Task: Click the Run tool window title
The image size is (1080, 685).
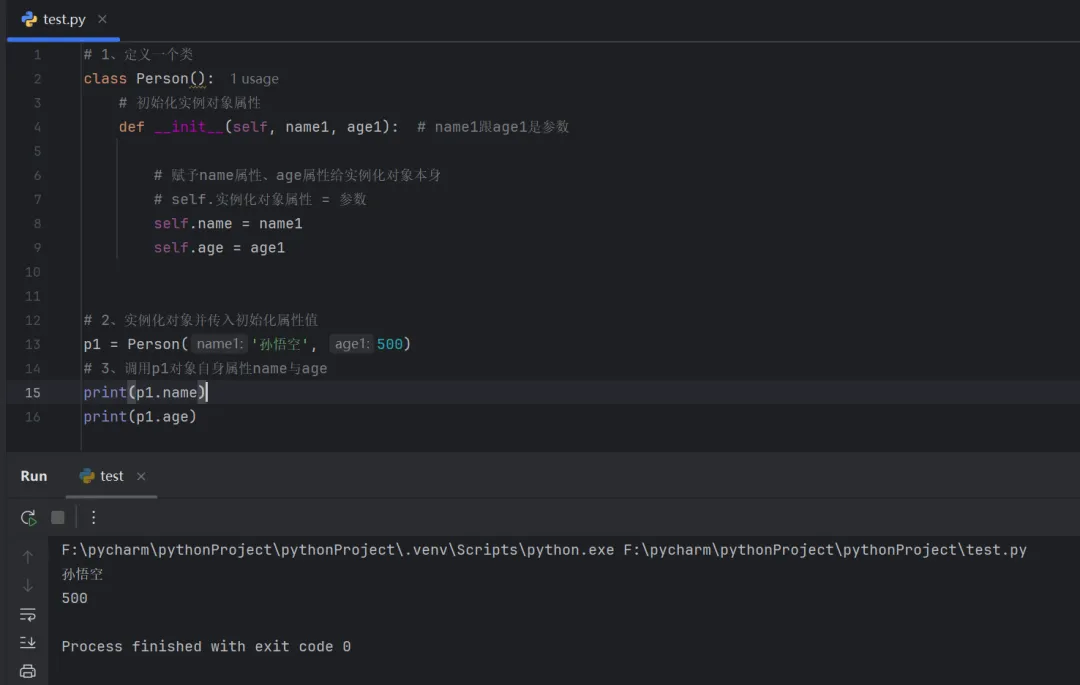Action: pos(34,476)
